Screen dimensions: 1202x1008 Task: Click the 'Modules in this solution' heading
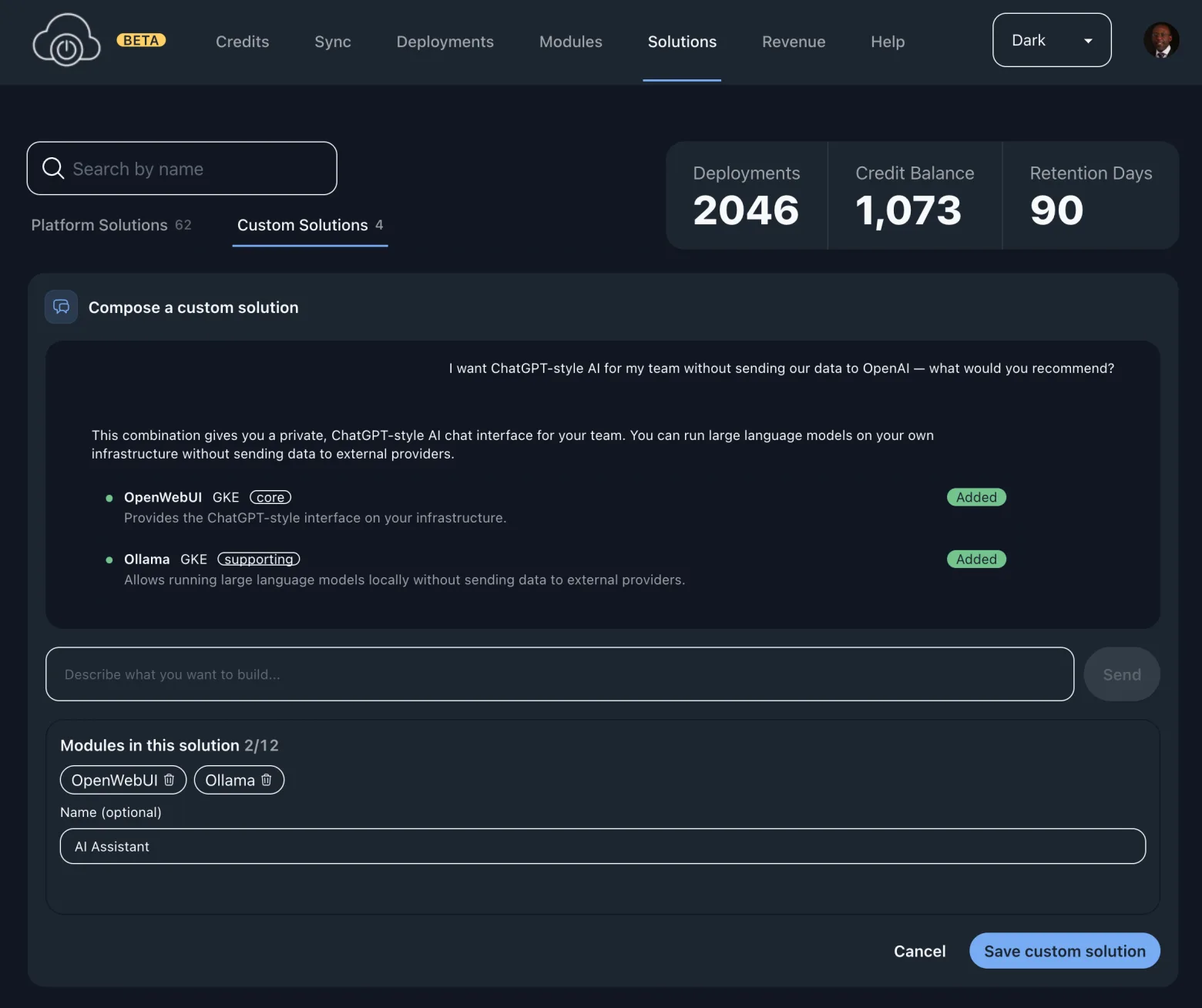[149, 745]
